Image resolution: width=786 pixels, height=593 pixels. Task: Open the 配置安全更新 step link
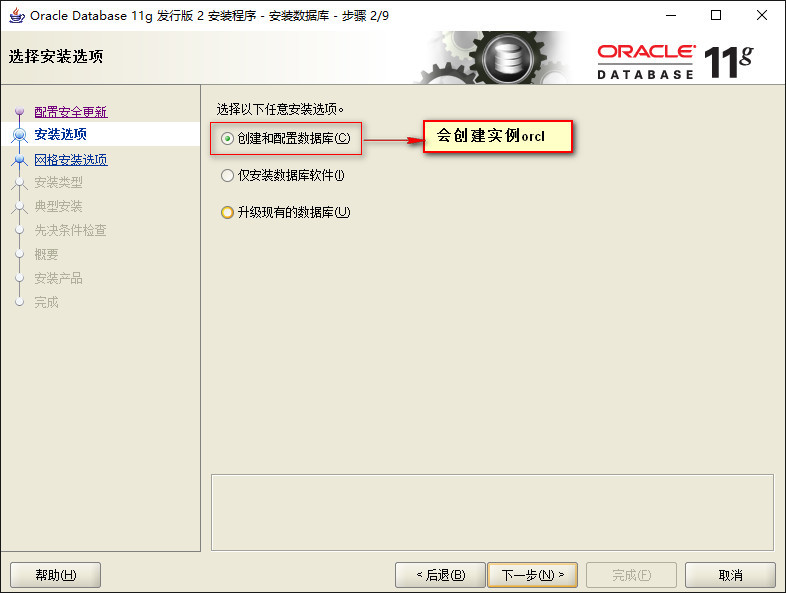pos(71,112)
